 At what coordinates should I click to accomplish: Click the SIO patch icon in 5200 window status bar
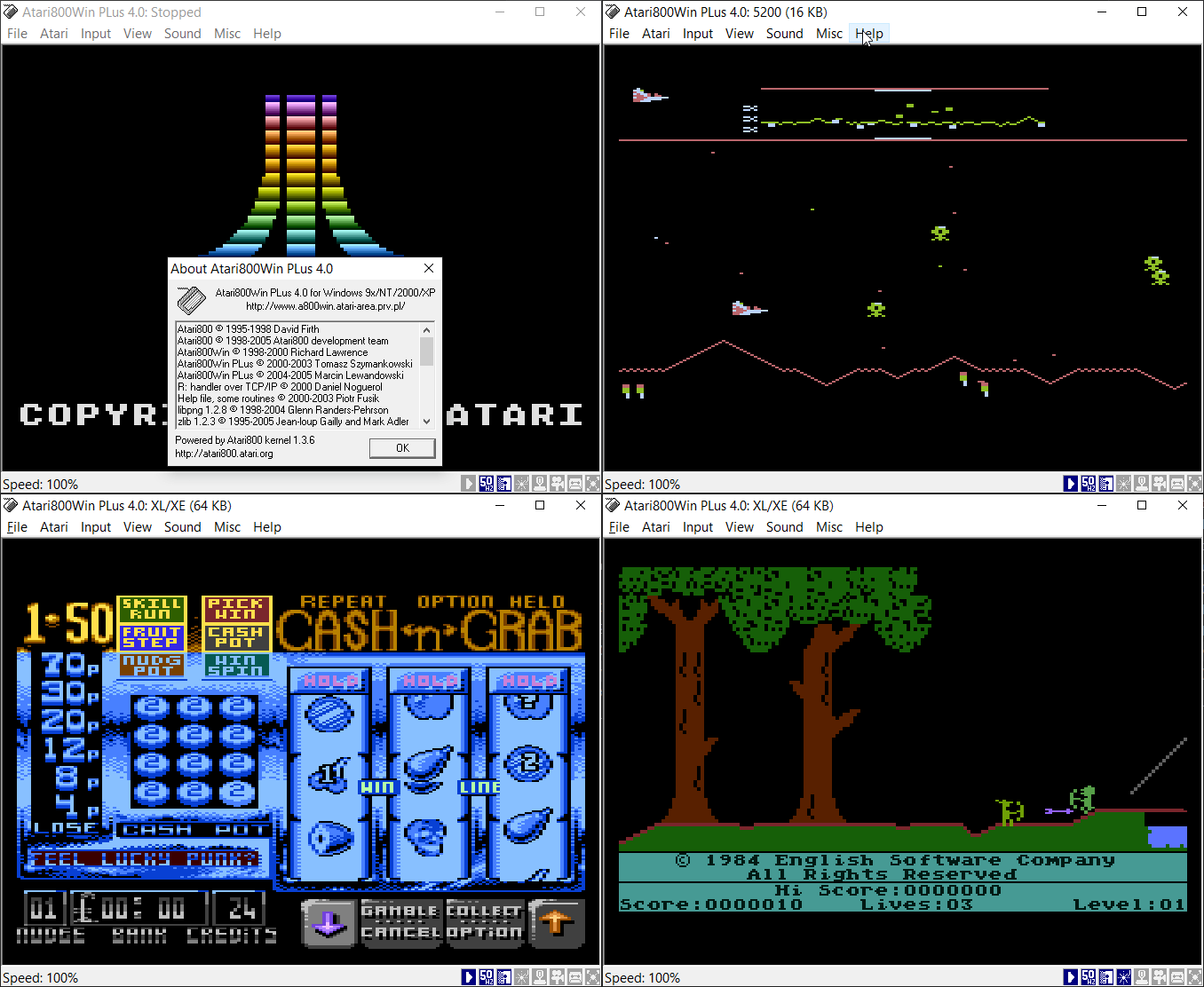[1106, 484]
